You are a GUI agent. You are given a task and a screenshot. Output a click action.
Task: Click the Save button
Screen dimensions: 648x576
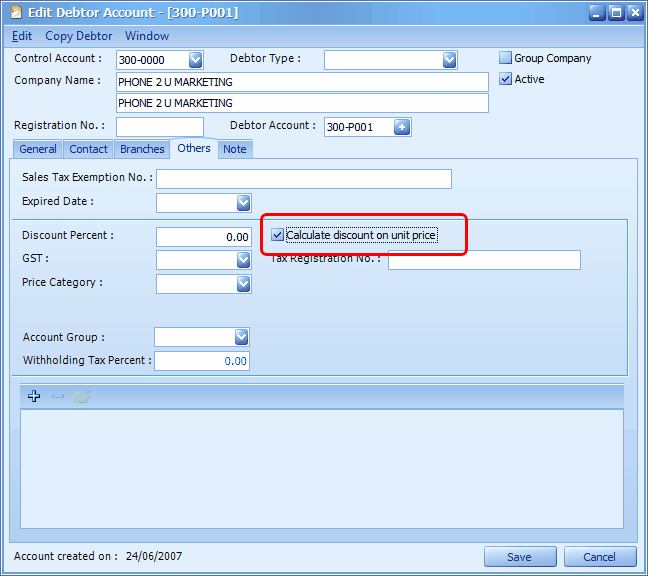point(520,557)
